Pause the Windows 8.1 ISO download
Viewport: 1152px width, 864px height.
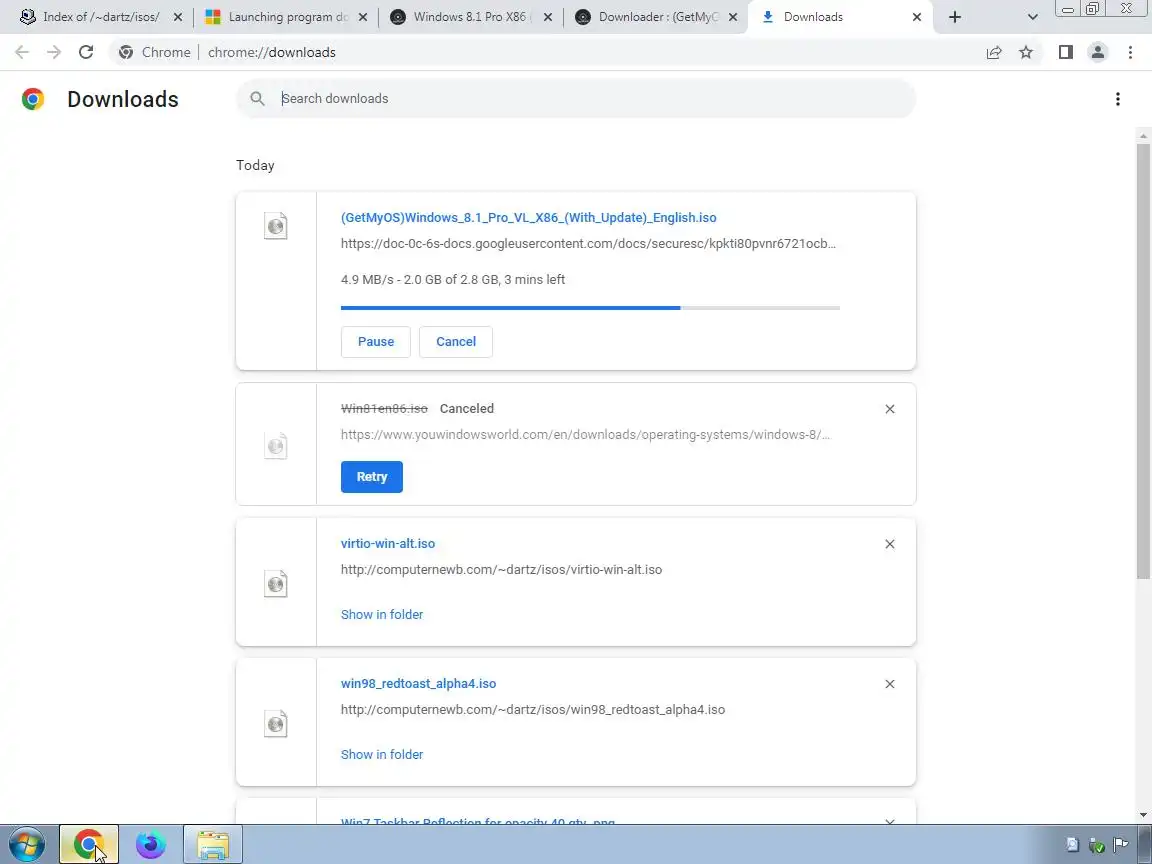[x=375, y=342]
